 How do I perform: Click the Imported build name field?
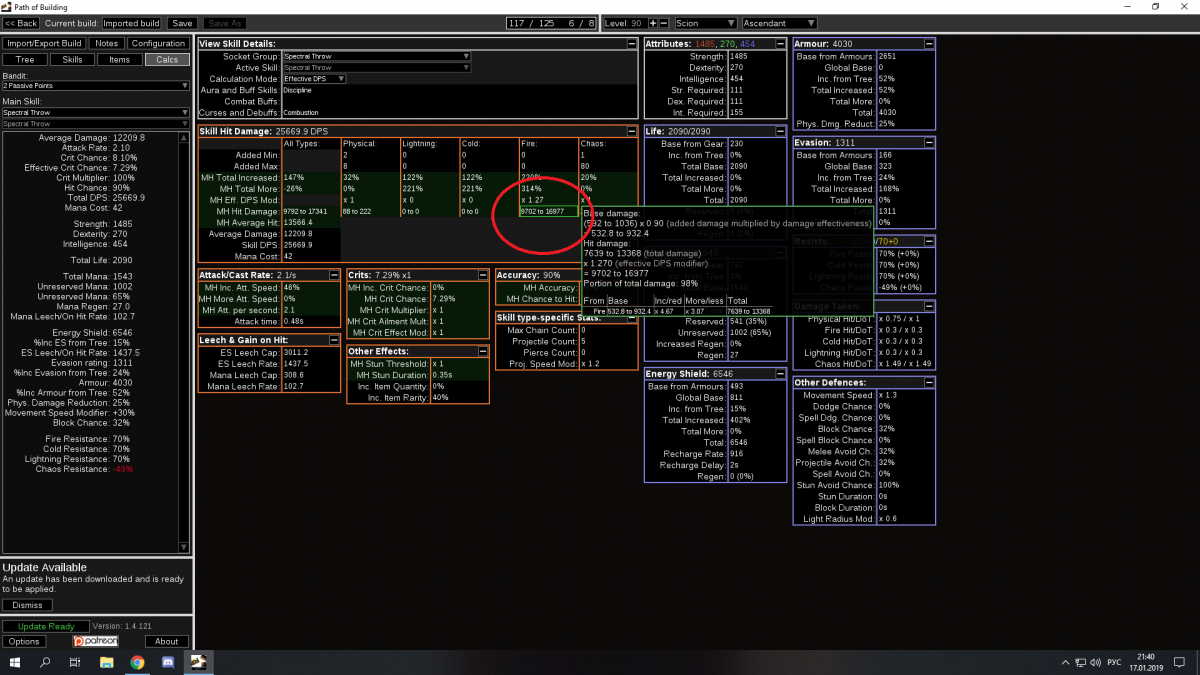pyautogui.click(x=132, y=23)
